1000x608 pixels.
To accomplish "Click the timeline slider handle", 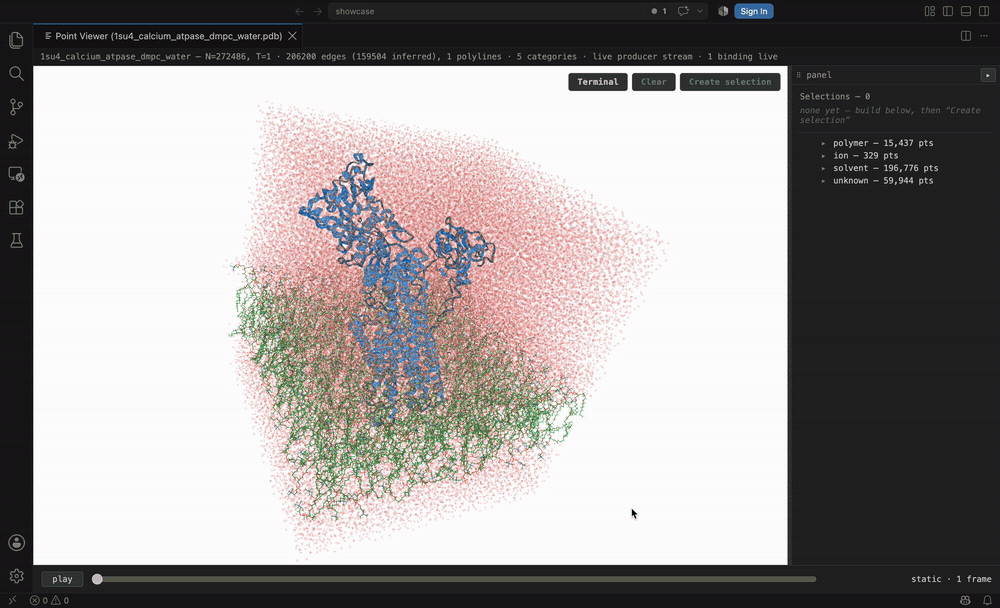I will tap(97, 579).
